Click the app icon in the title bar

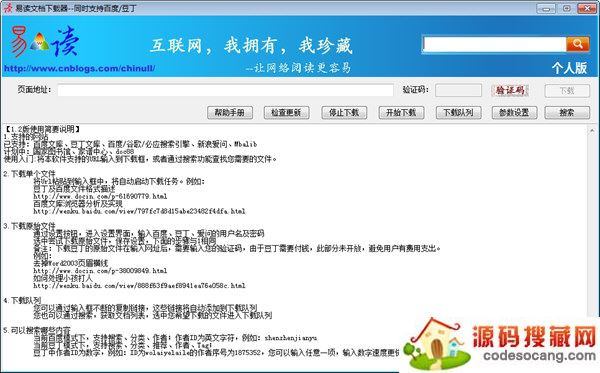(7, 8)
